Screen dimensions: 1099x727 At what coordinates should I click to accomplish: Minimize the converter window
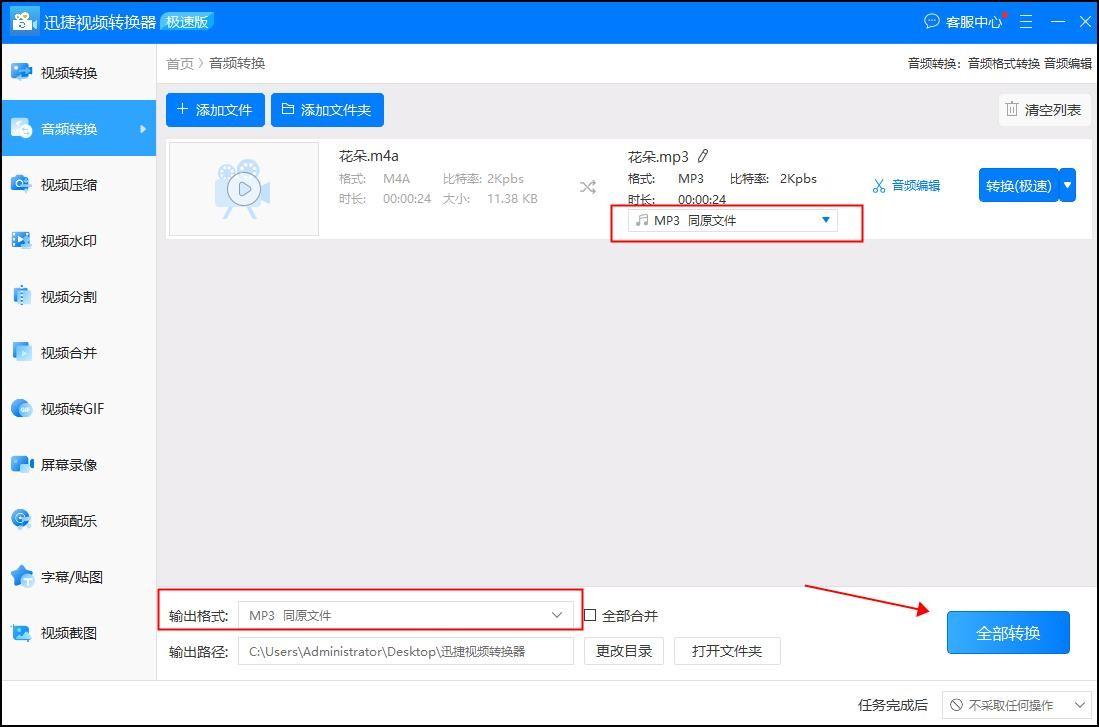[x=1058, y=22]
